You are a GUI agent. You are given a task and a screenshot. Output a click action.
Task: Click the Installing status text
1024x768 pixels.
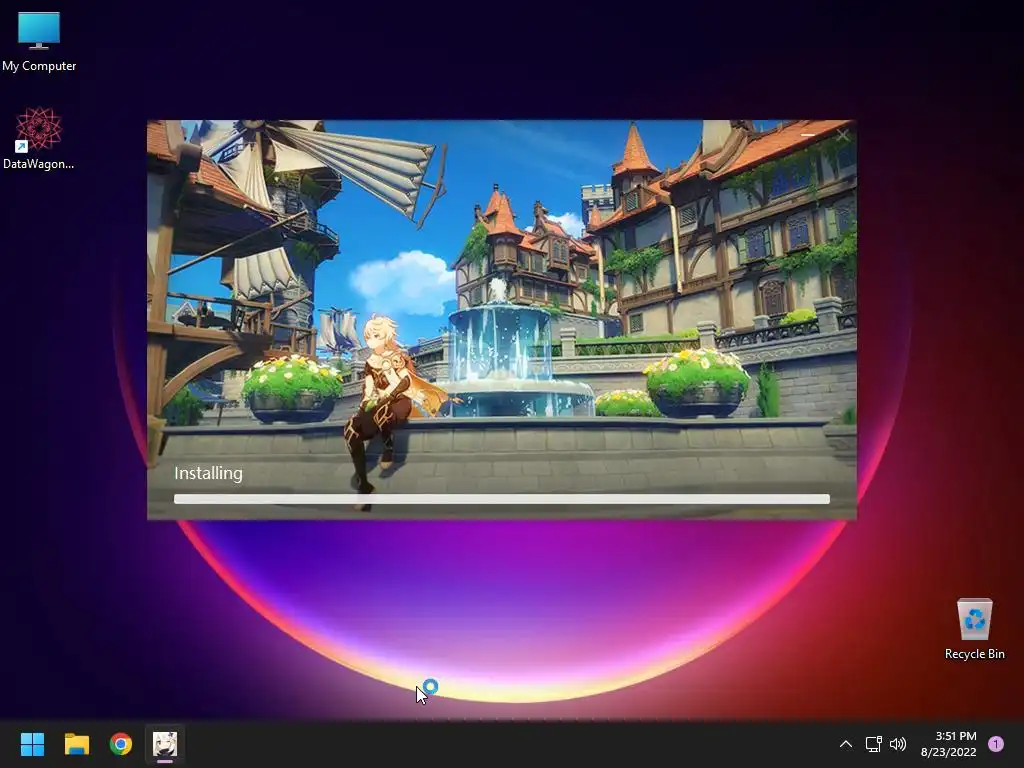click(208, 473)
